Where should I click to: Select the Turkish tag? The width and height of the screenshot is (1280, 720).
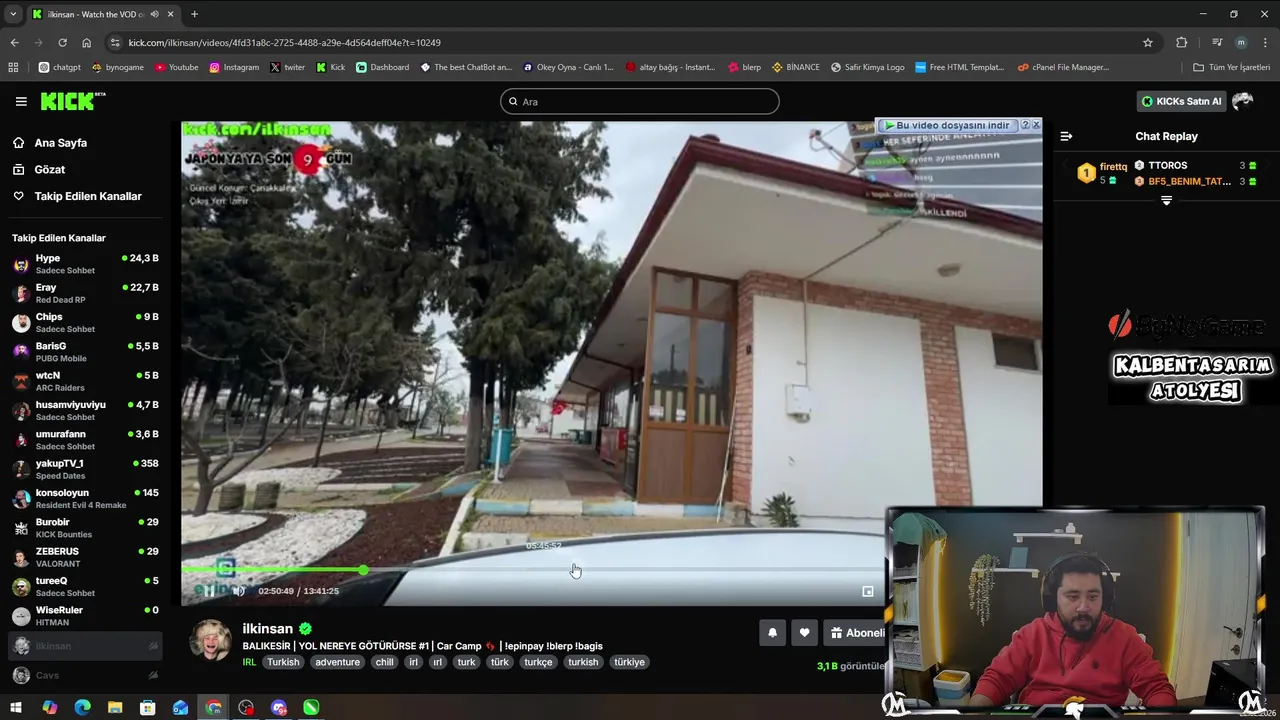[283, 662]
